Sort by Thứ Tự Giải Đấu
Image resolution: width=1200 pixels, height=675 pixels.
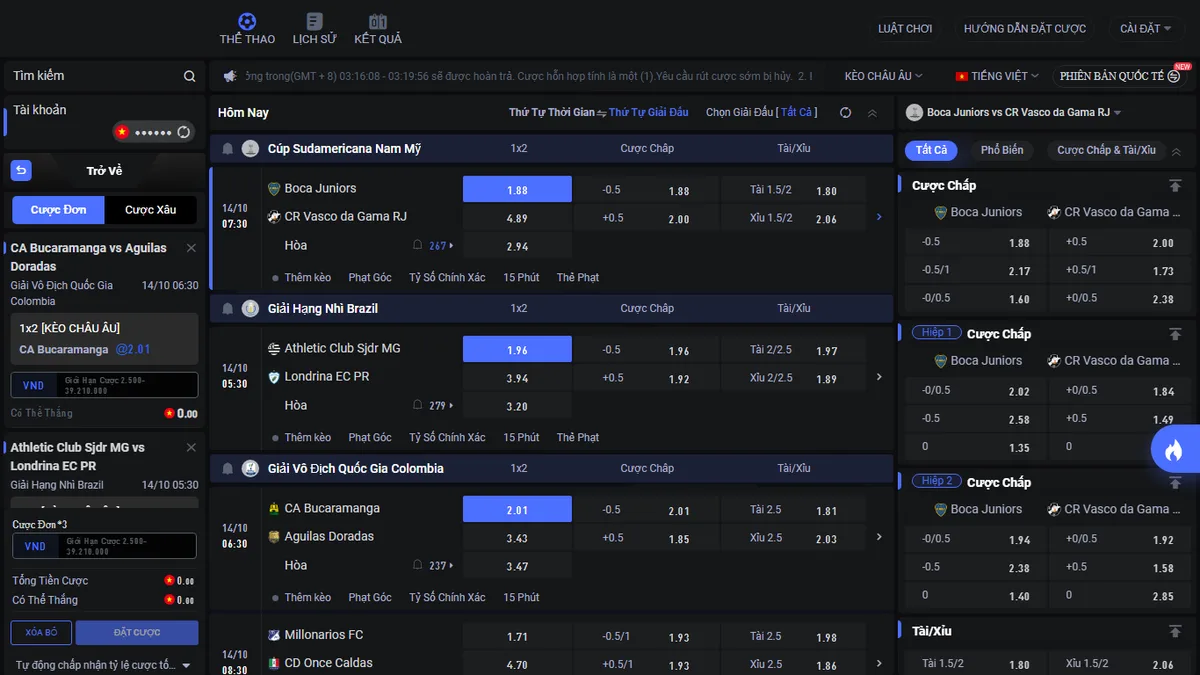(x=648, y=113)
